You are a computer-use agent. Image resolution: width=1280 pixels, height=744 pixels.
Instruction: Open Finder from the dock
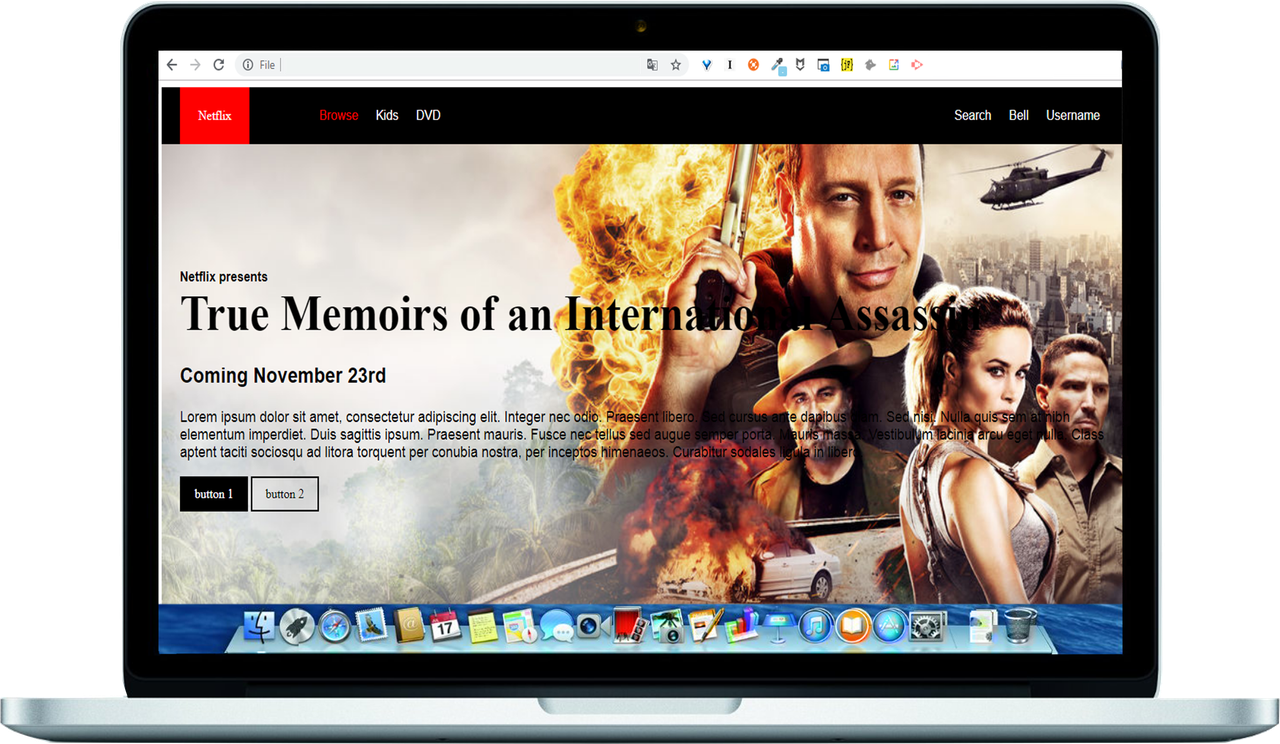(259, 626)
